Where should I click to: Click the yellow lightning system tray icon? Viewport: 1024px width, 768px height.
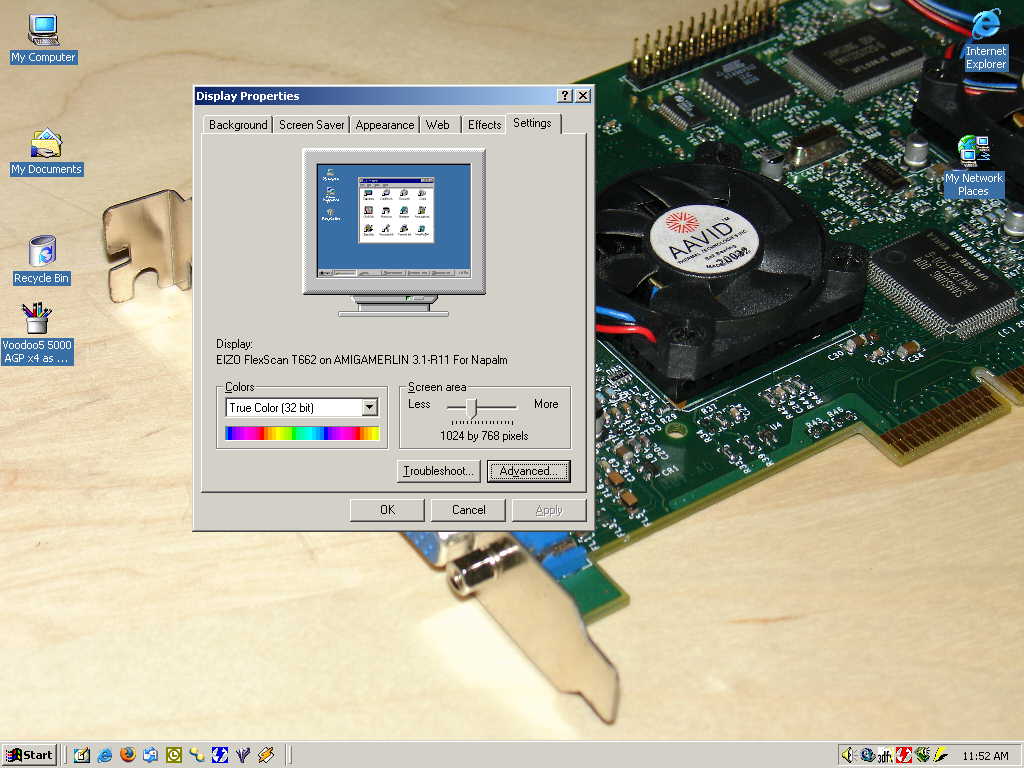pyautogui.click(x=940, y=755)
